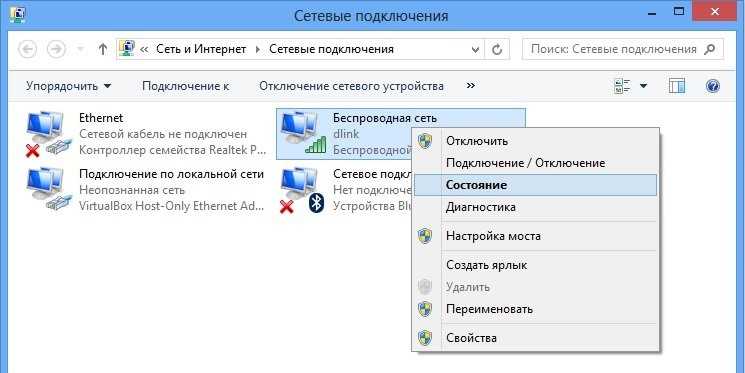The width and height of the screenshot is (745, 373).
Task: Go up one folder level
Action: tap(102, 49)
